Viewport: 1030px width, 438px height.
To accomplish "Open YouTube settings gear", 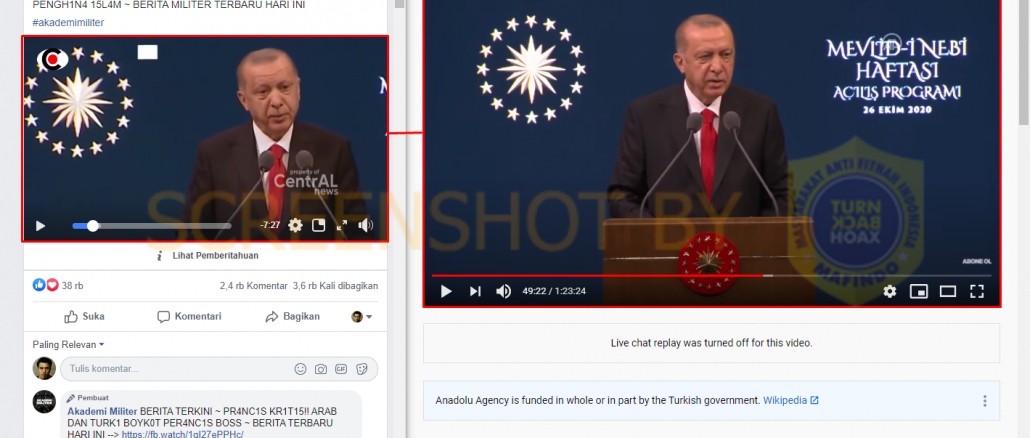I will click(x=889, y=291).
